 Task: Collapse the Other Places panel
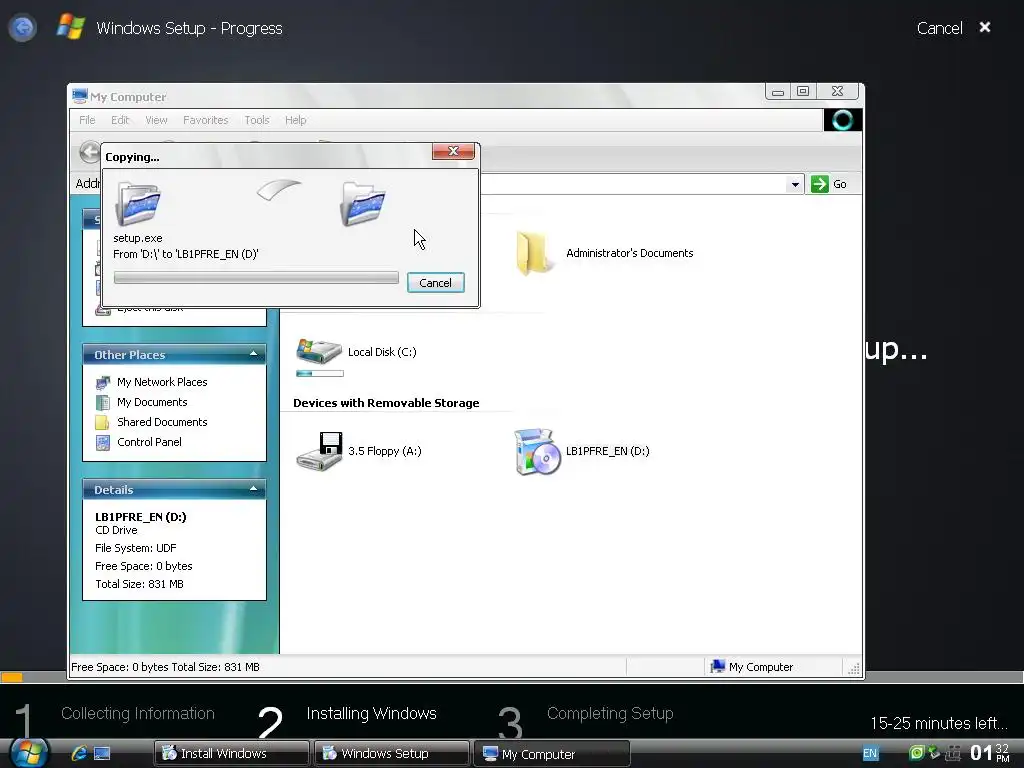[253, 355]
